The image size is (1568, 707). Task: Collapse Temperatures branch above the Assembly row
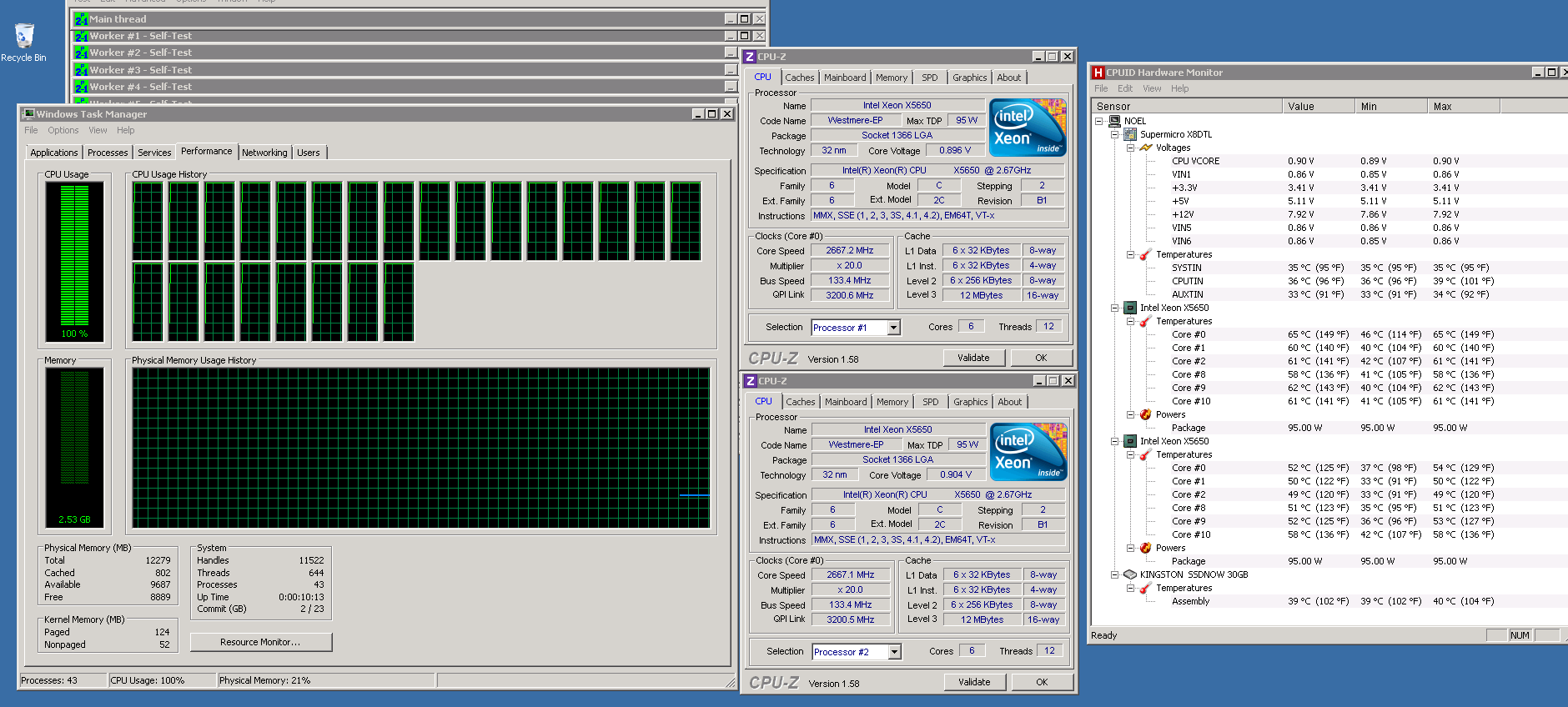click(1130, 588)
